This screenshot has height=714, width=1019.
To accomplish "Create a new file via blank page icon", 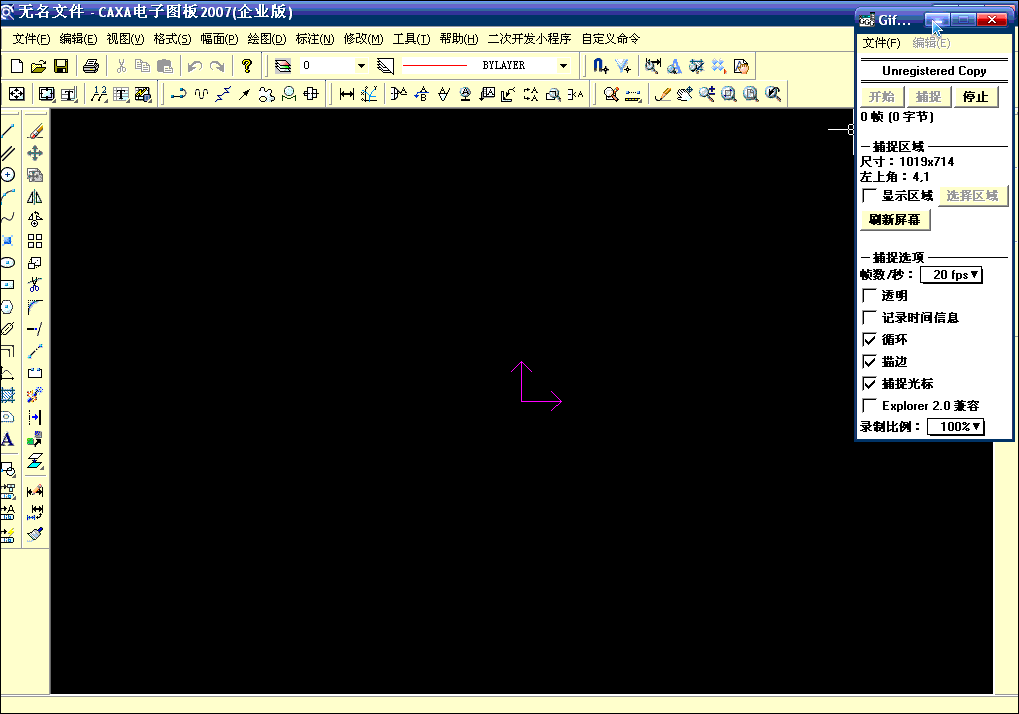I will (17, 66).
